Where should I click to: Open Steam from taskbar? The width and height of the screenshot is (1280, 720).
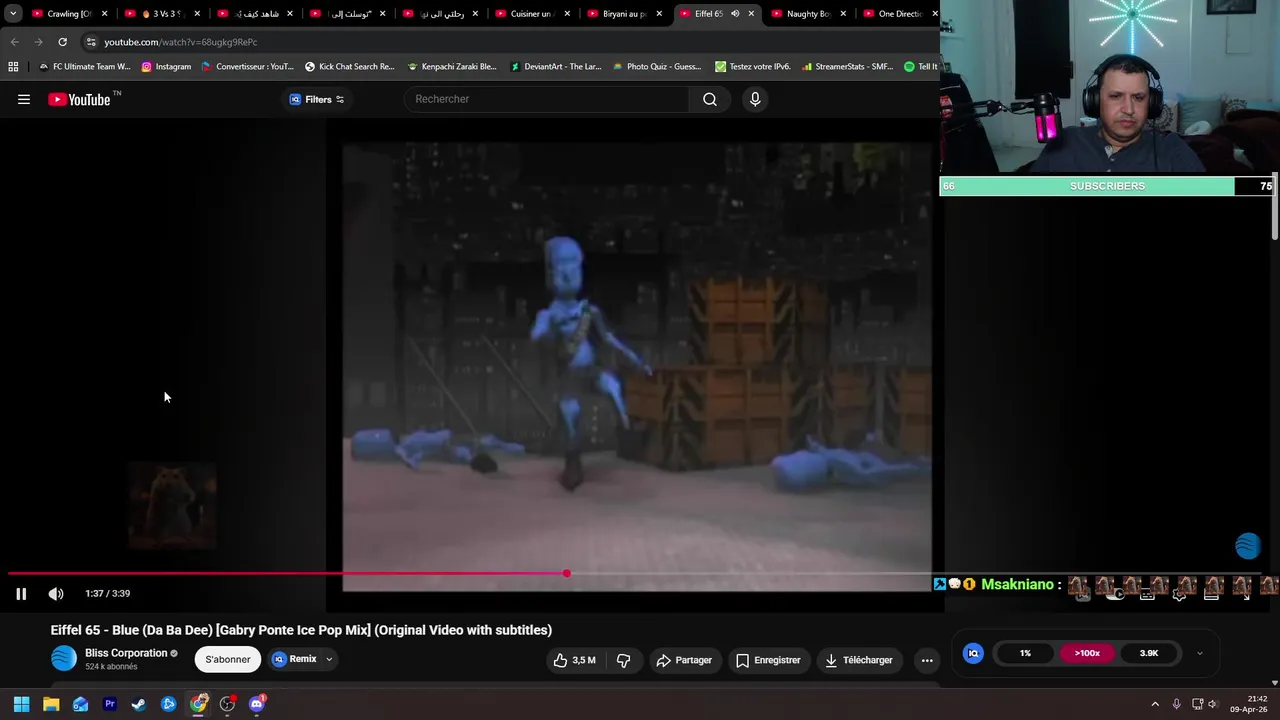(x=139, y=704)
